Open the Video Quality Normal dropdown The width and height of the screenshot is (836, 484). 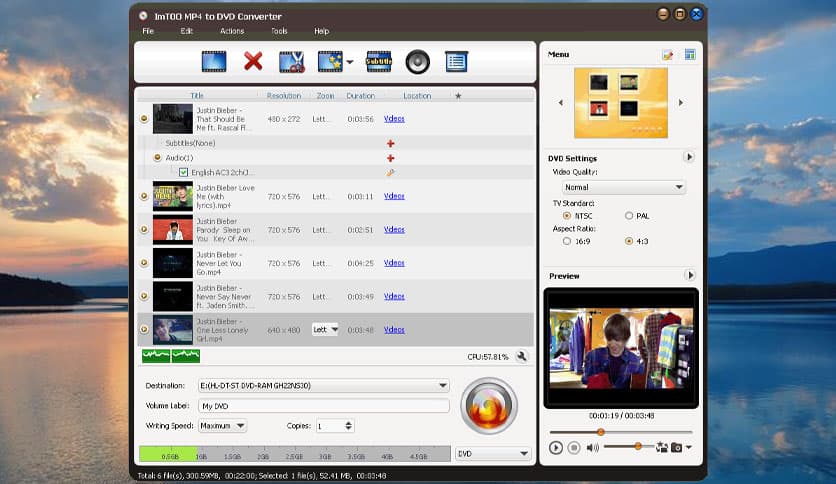623,187
